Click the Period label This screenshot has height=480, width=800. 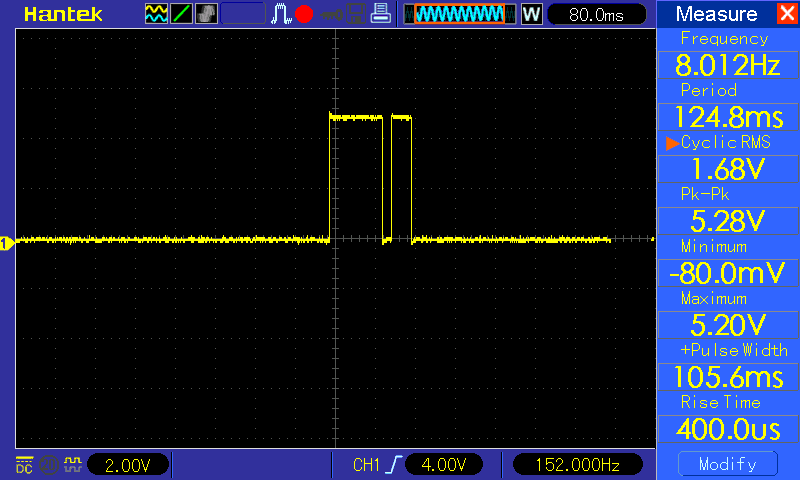tap(709, 90)
